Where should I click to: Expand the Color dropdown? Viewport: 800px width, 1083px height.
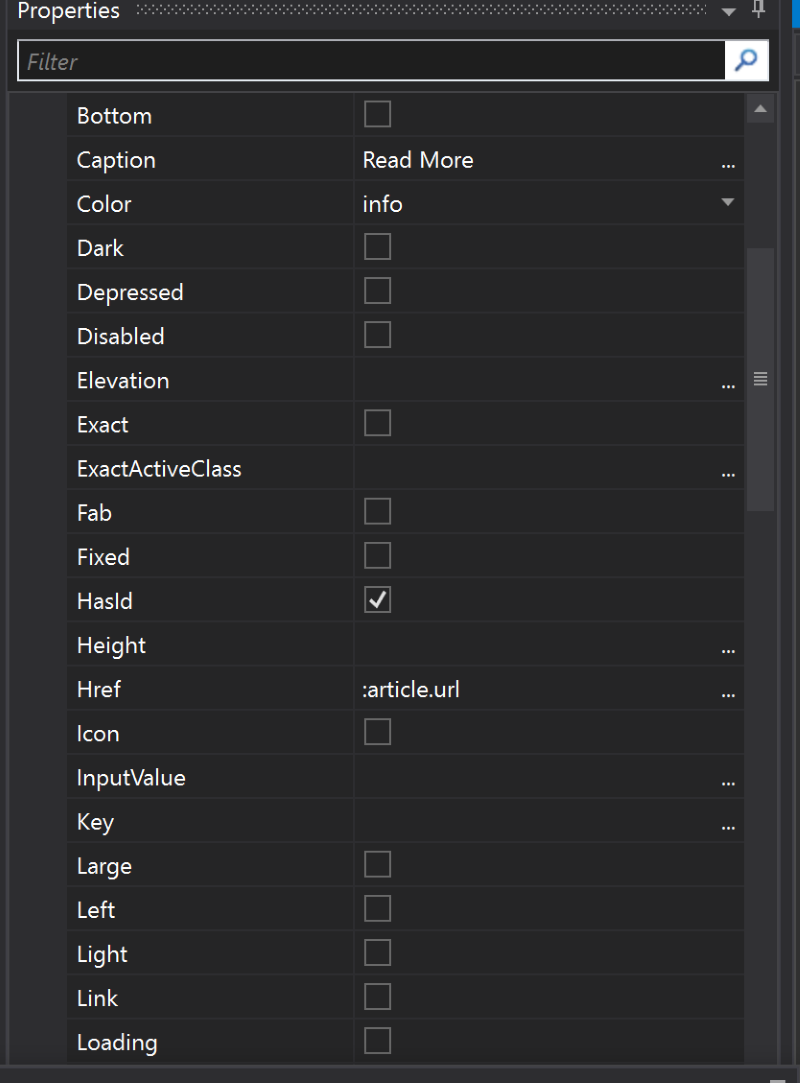coord(727,203)
